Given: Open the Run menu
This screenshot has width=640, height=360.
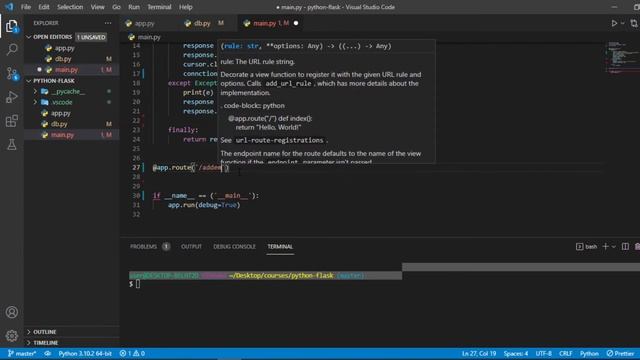Looking at the screenshot, I should click(134, 7).
